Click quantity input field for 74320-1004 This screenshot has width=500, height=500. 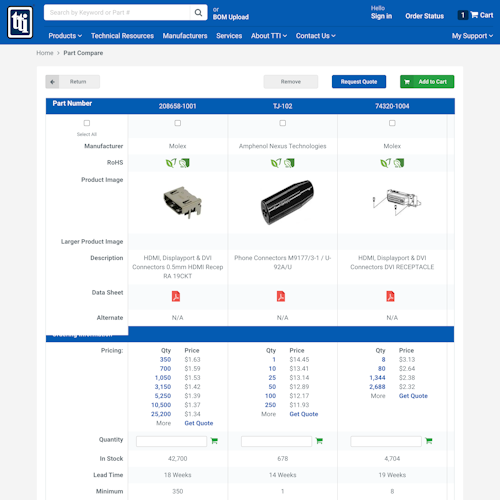click(386, 441)
